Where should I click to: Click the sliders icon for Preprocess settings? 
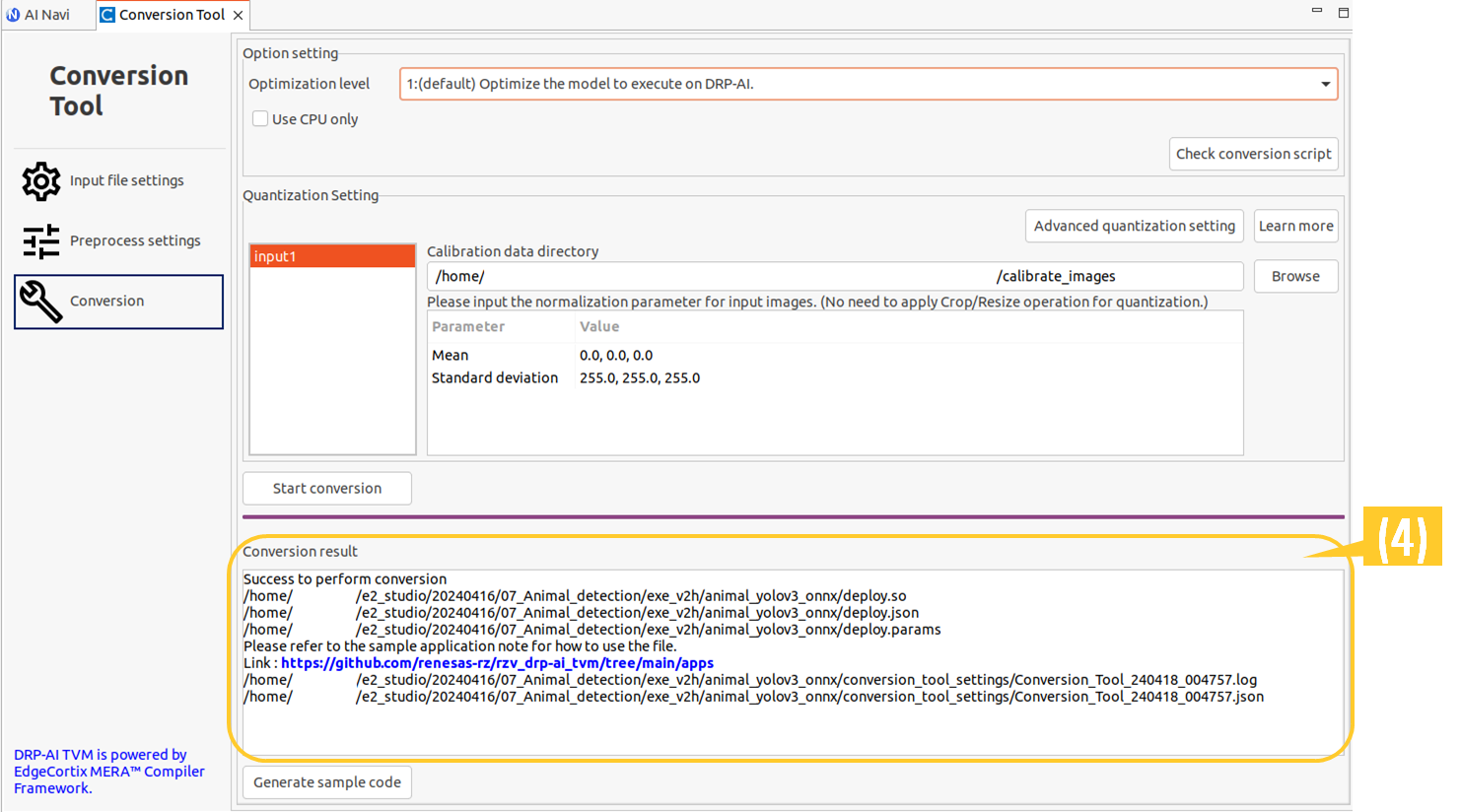(41, 241)
